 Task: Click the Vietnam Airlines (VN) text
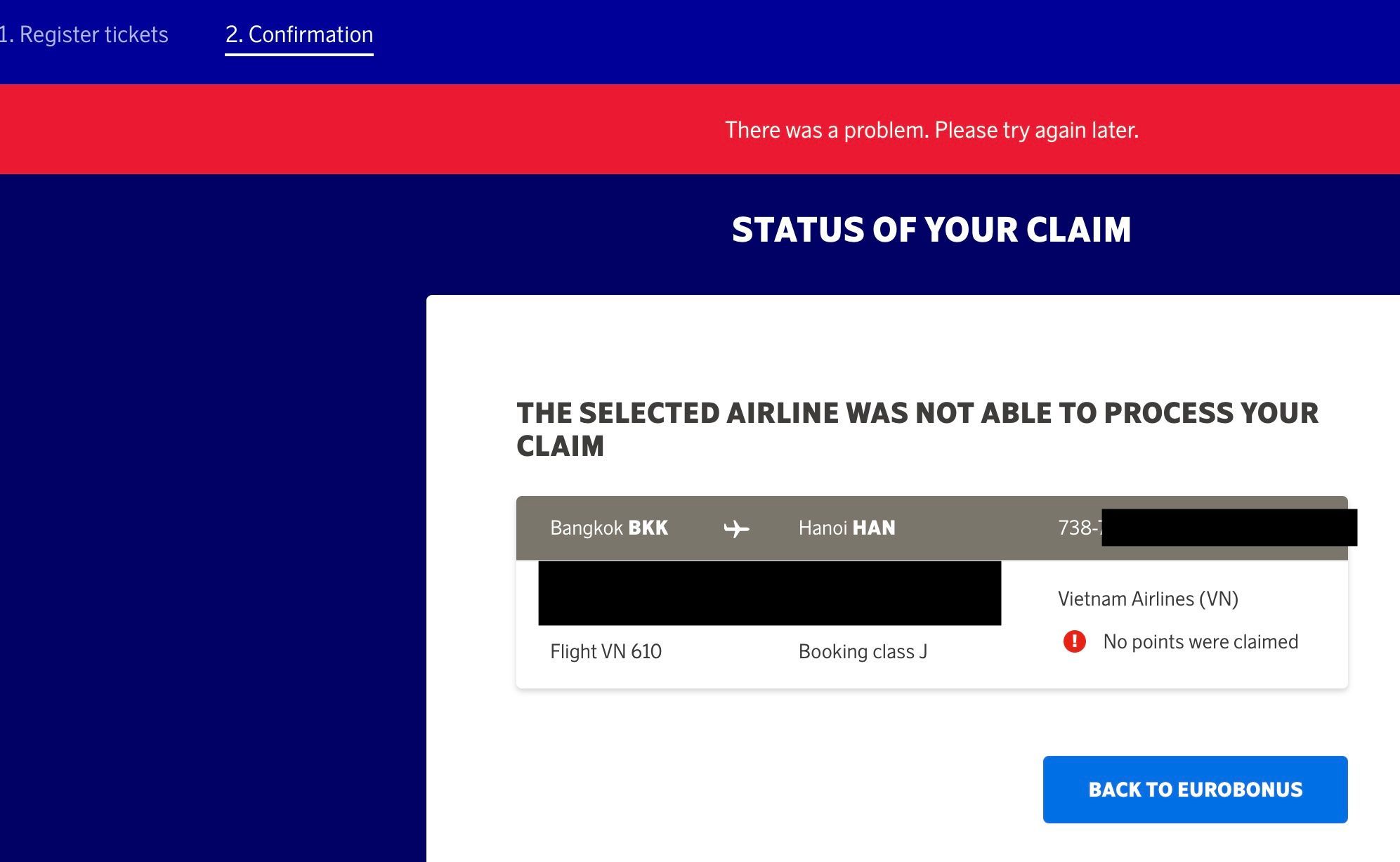point(1148,599)
